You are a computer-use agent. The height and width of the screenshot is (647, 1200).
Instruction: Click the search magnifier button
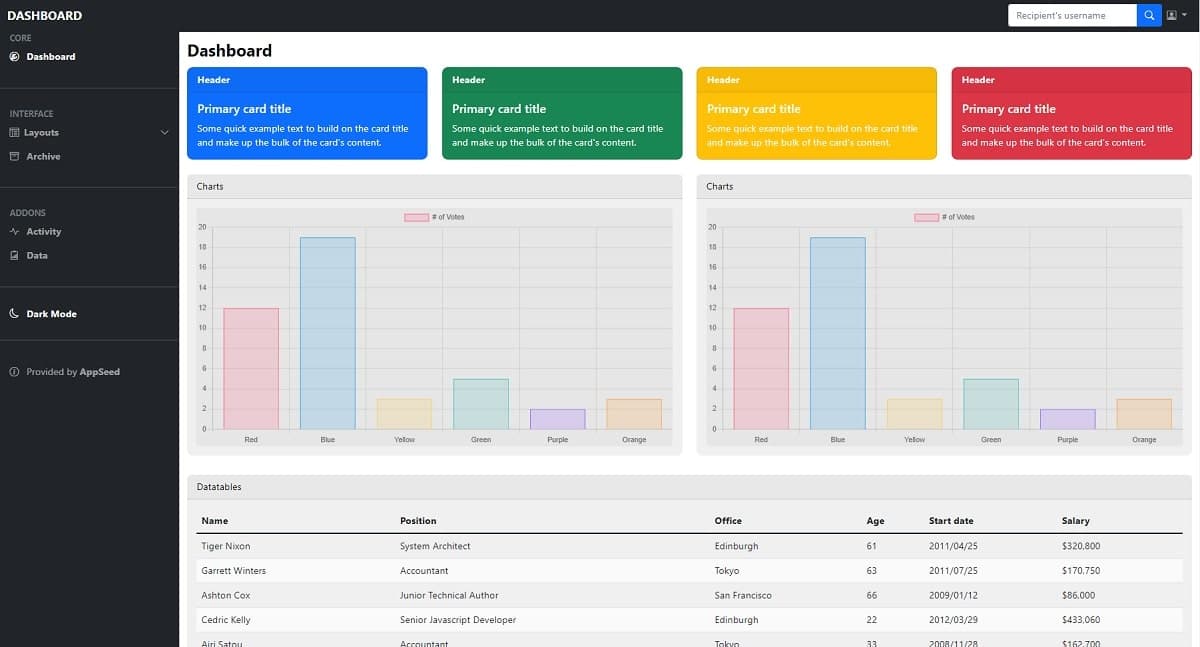point(1149,15)
